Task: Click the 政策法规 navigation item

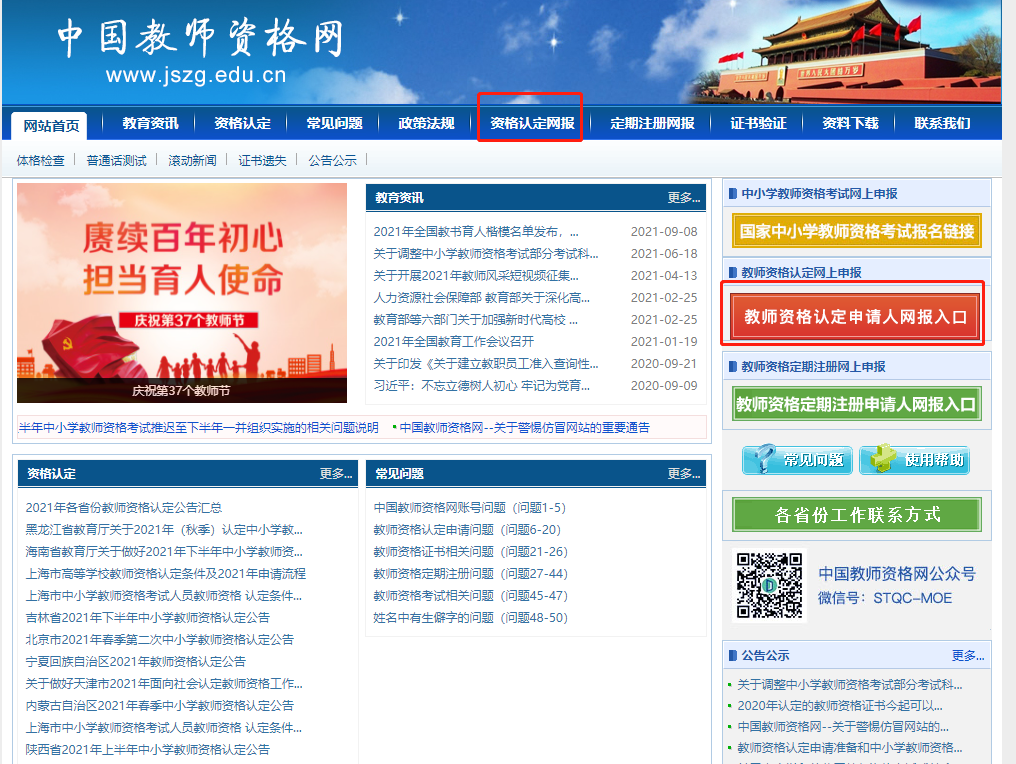Action: (x=426, y=123)
